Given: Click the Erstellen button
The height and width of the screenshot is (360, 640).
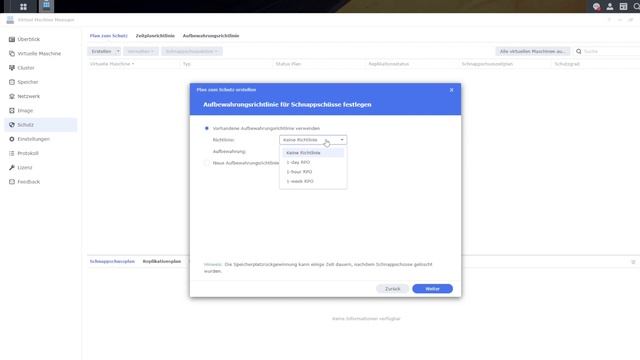Looking at the screenshot, I should 101,51.
